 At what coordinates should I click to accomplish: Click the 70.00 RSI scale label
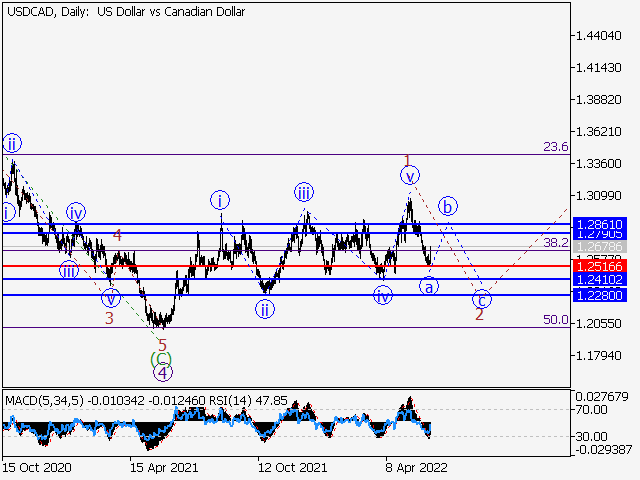pyautogui.click(x=591, y=409)
